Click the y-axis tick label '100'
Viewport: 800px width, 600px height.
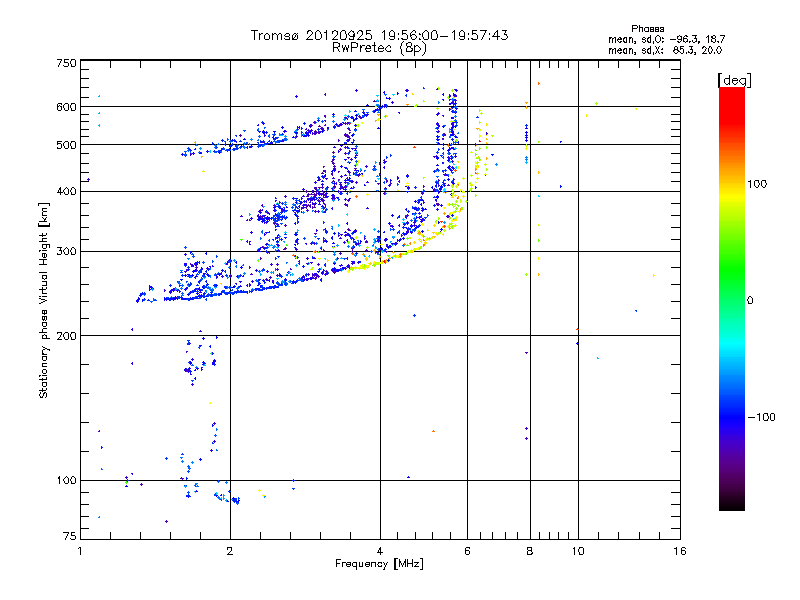[x=67, y=480]
